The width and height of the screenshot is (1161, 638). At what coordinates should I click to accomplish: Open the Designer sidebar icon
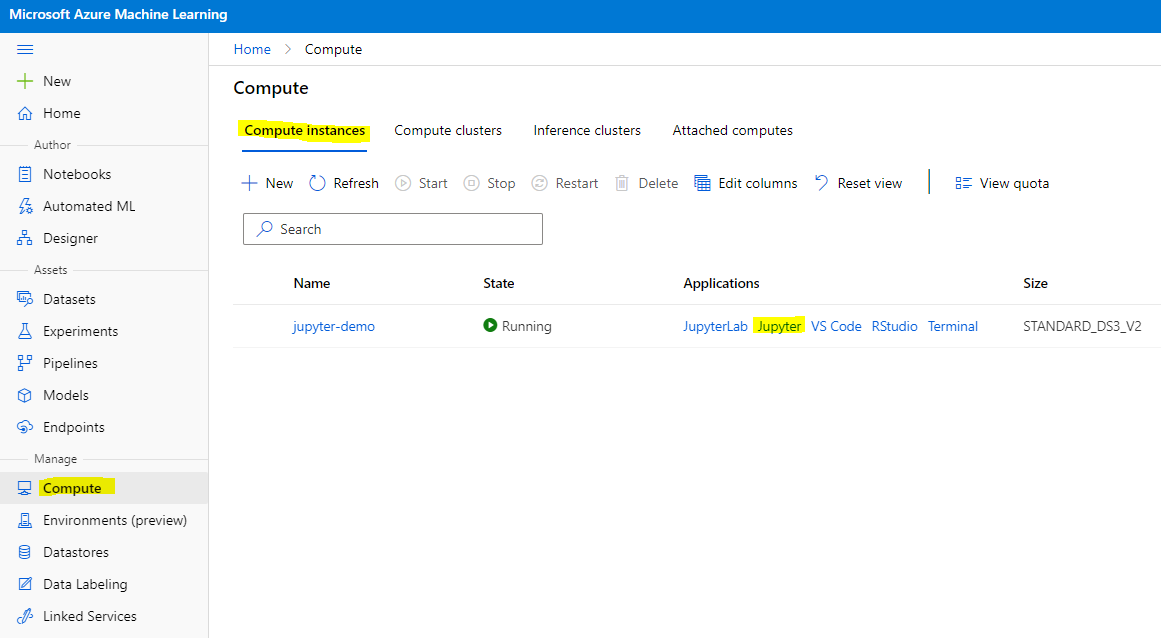pyautogui.click(x=26, y=238)
